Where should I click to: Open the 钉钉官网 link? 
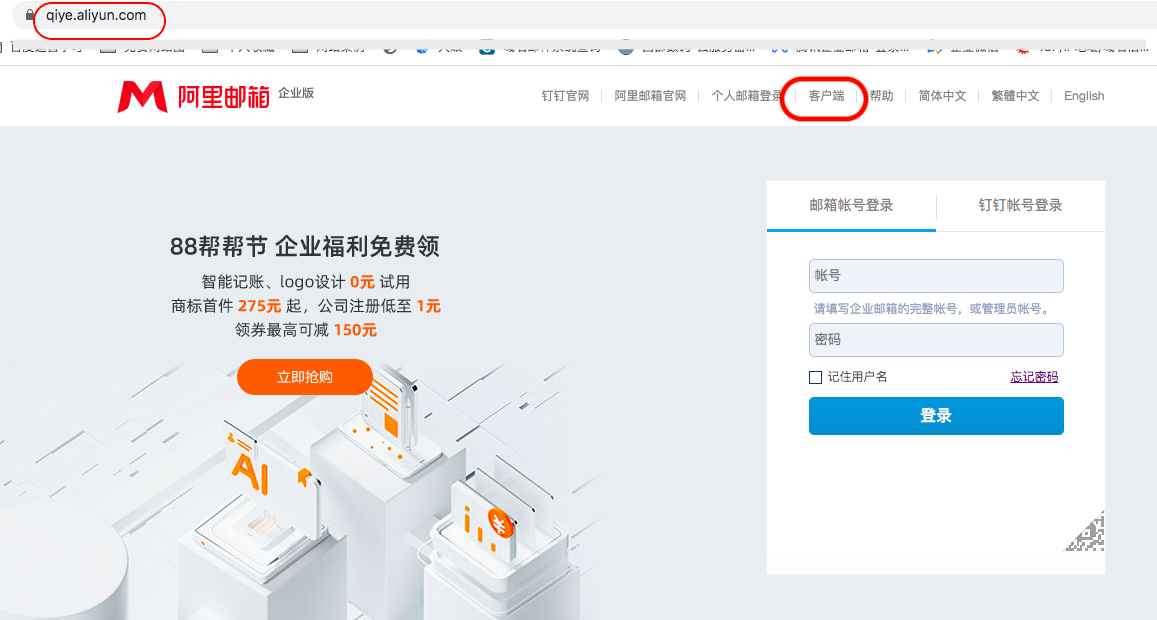565,96
